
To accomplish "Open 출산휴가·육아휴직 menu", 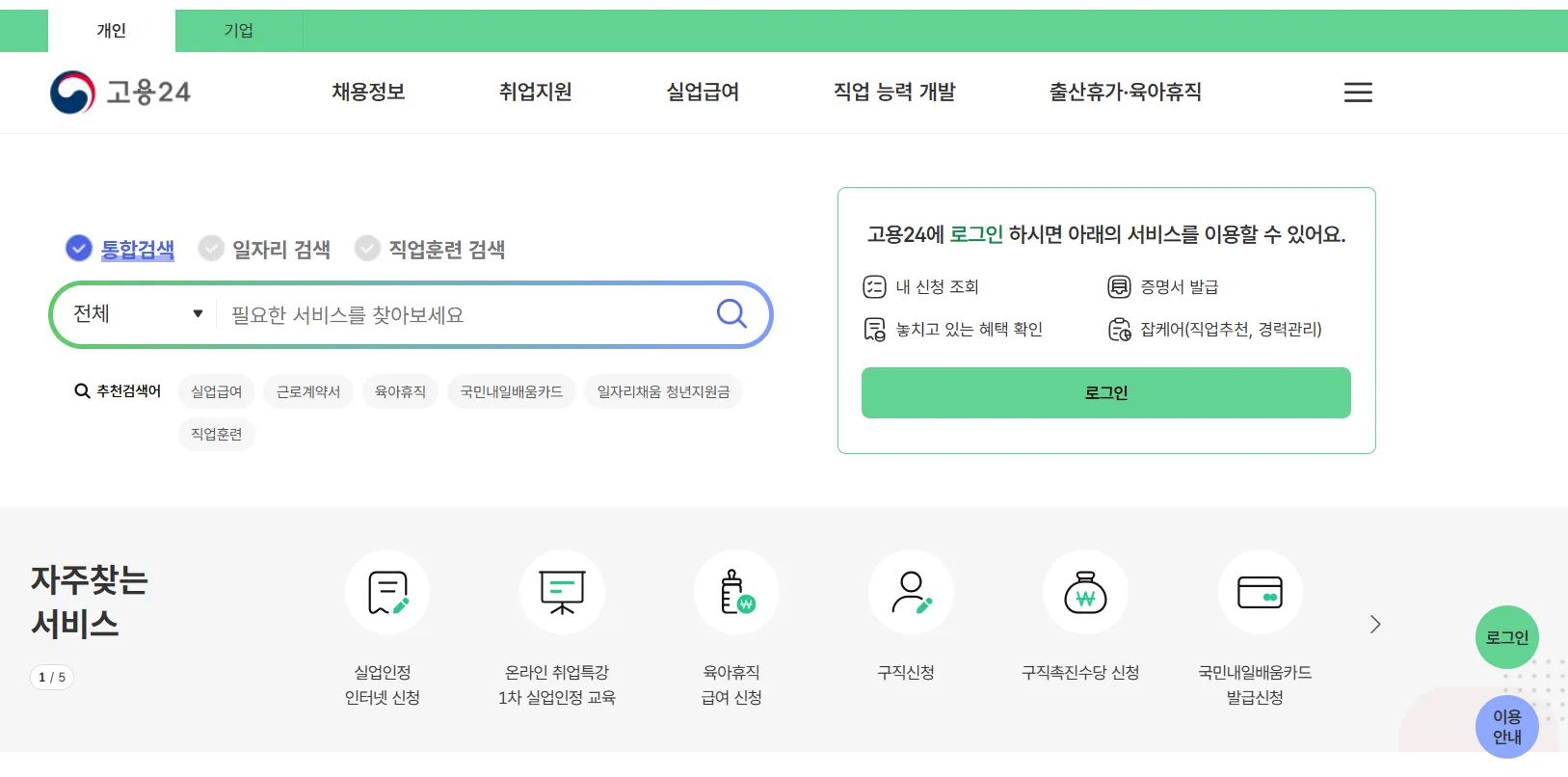I will tap(1126, 92).
